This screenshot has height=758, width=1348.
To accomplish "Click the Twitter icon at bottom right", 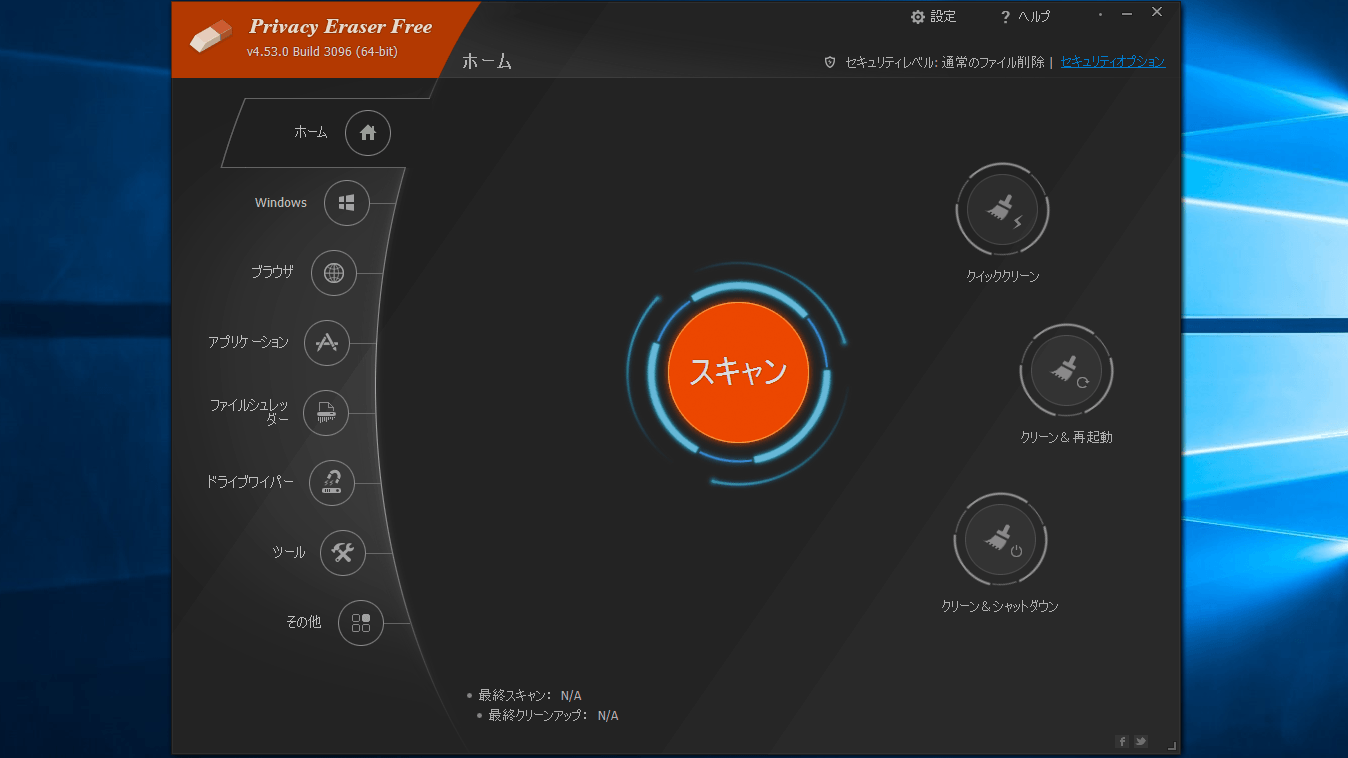I will coord(1140,741).
